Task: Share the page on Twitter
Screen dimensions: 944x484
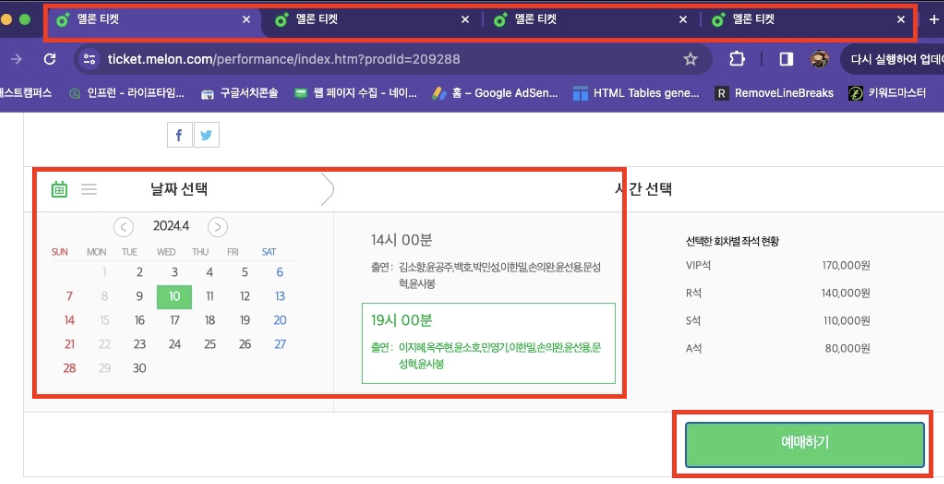Action: point(206,135)
